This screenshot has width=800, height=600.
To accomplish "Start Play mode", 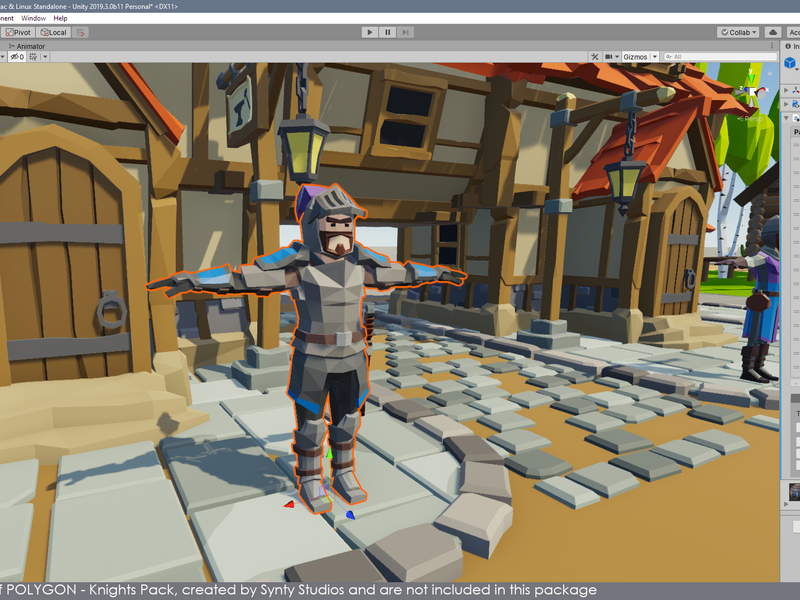I will click(369, 32).
